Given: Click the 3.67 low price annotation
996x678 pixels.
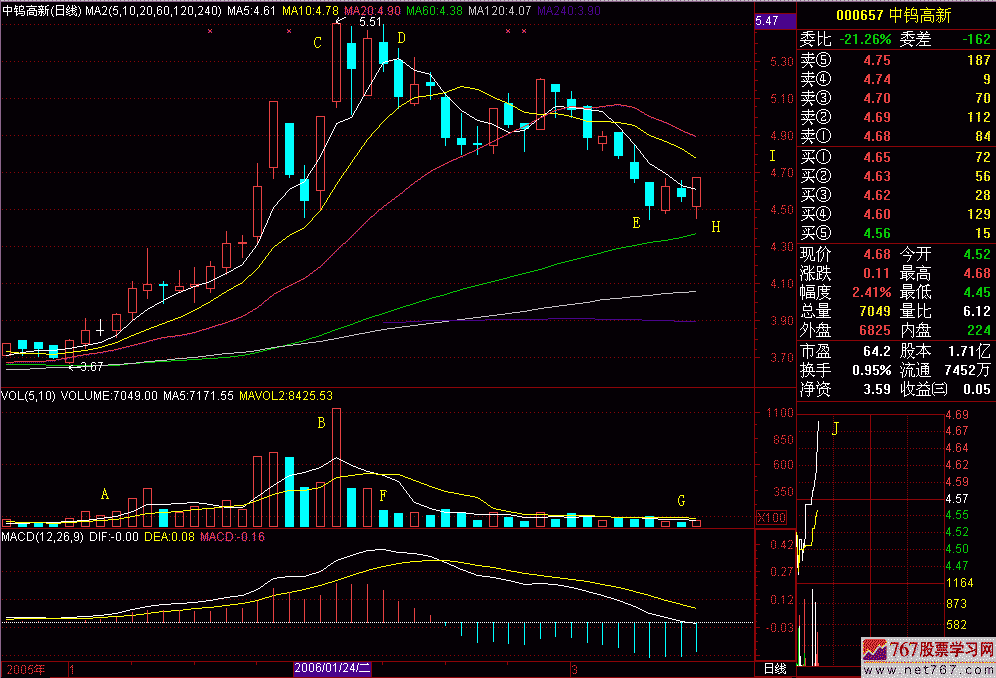Looking at the screenshot, I should click(x=88, y=367).
